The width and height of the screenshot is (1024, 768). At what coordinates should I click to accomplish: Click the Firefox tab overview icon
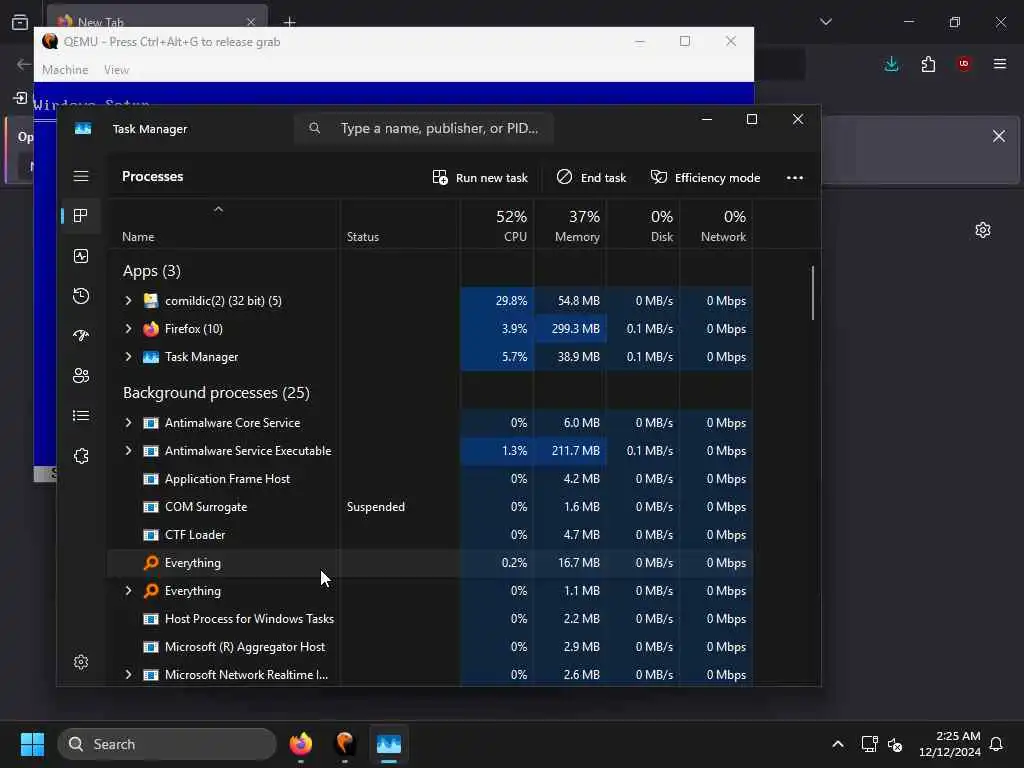pyautogui.click(x=20, y=22)
